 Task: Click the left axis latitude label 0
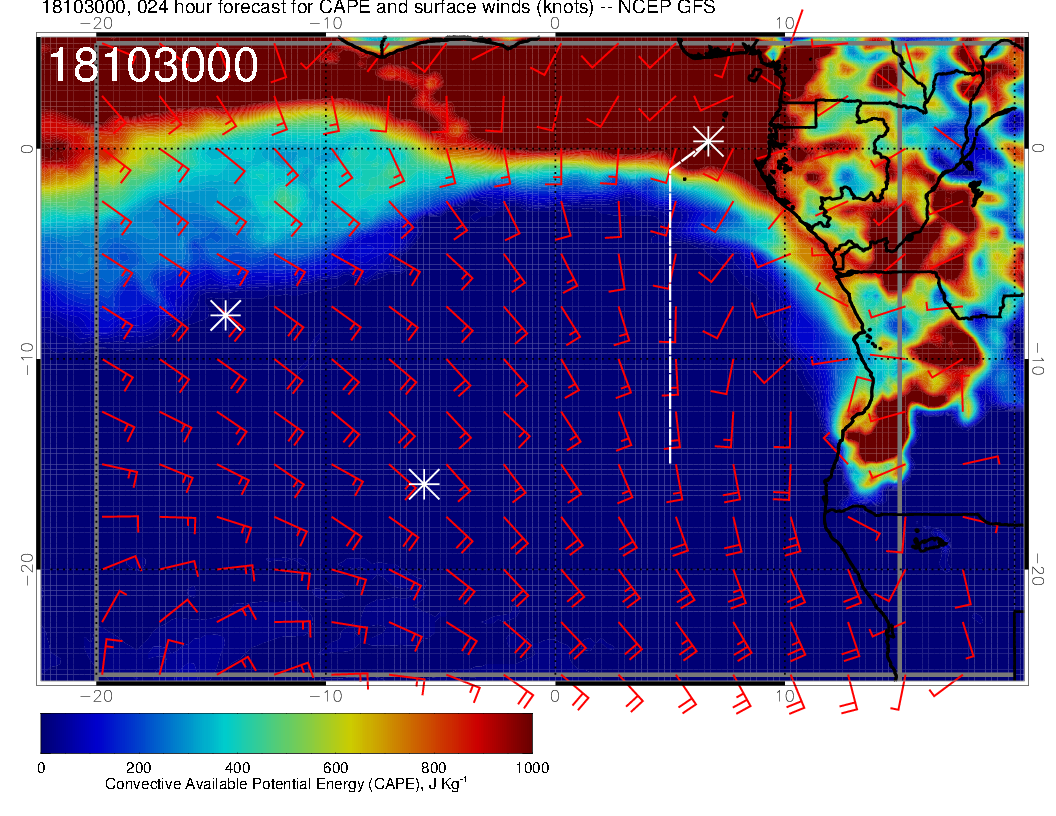pyautogui.click(x=26, y=148)
